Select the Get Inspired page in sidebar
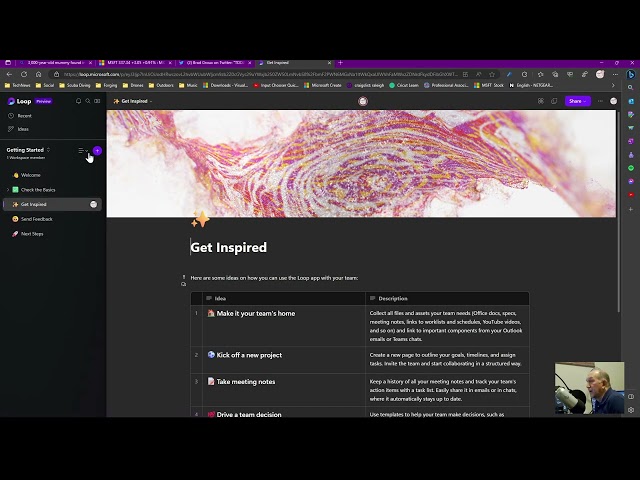 coord(52,204)
